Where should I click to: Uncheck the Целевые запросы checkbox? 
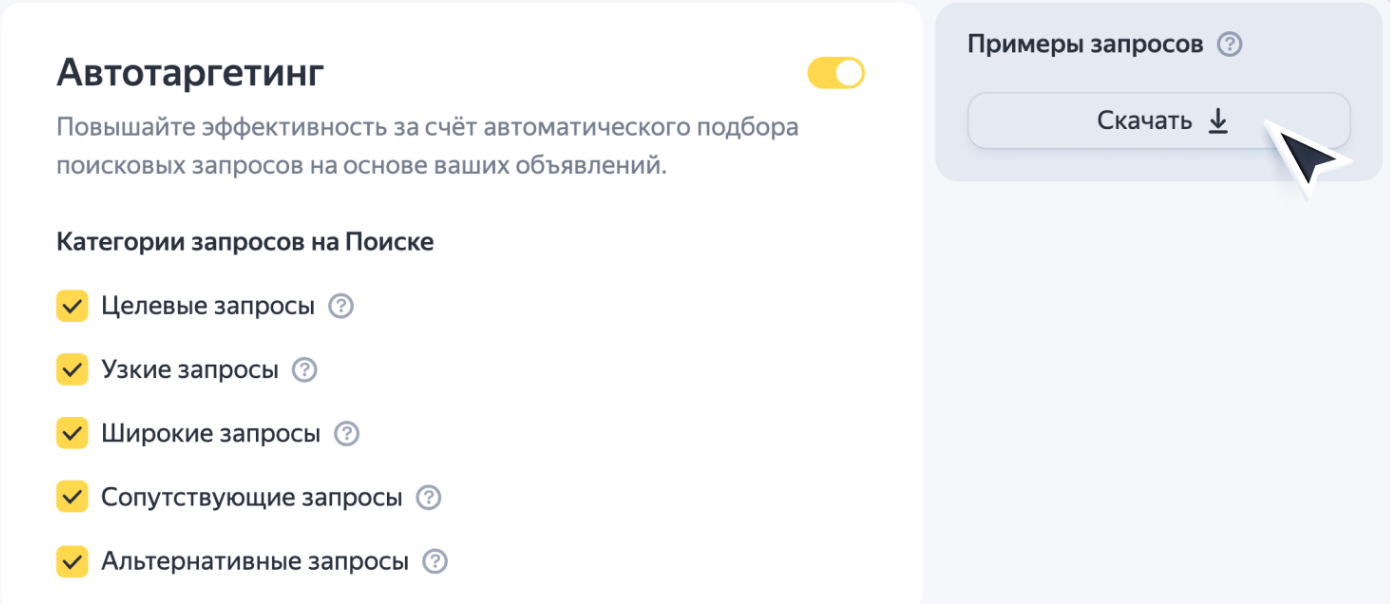pos(72,306)
